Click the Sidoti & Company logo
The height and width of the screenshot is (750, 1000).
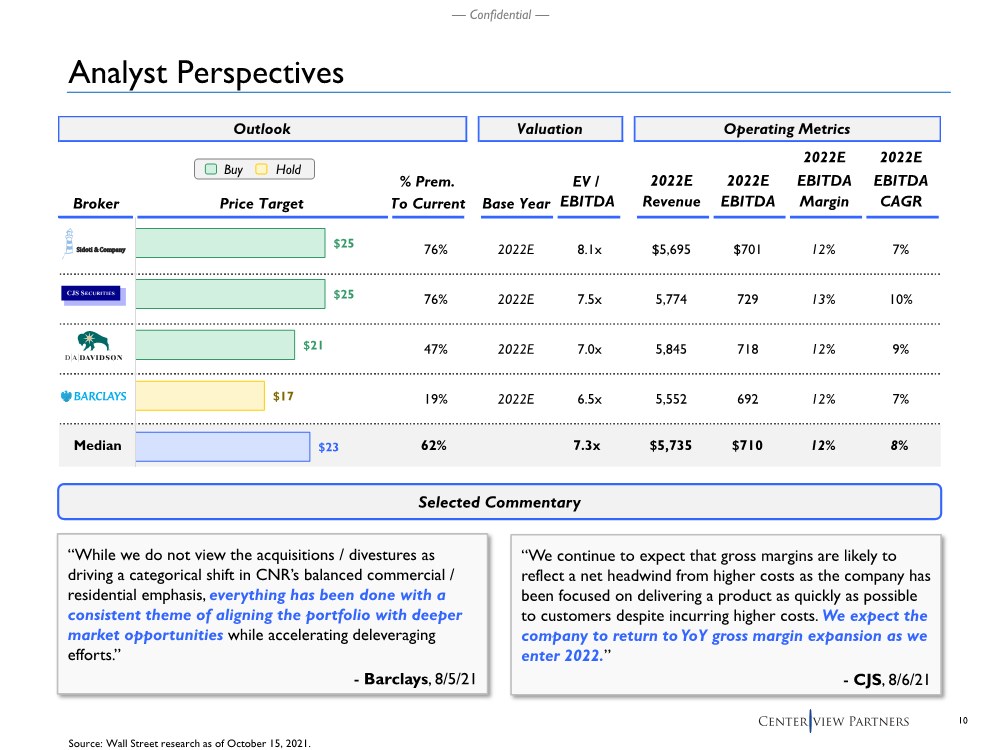coord(95,248)
